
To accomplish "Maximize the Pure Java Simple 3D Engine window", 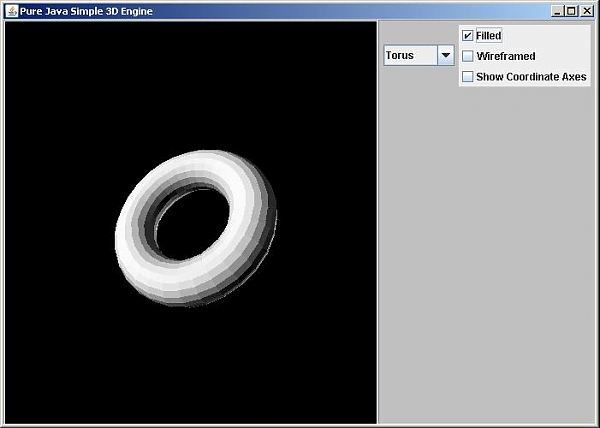I will coord(571,11).
